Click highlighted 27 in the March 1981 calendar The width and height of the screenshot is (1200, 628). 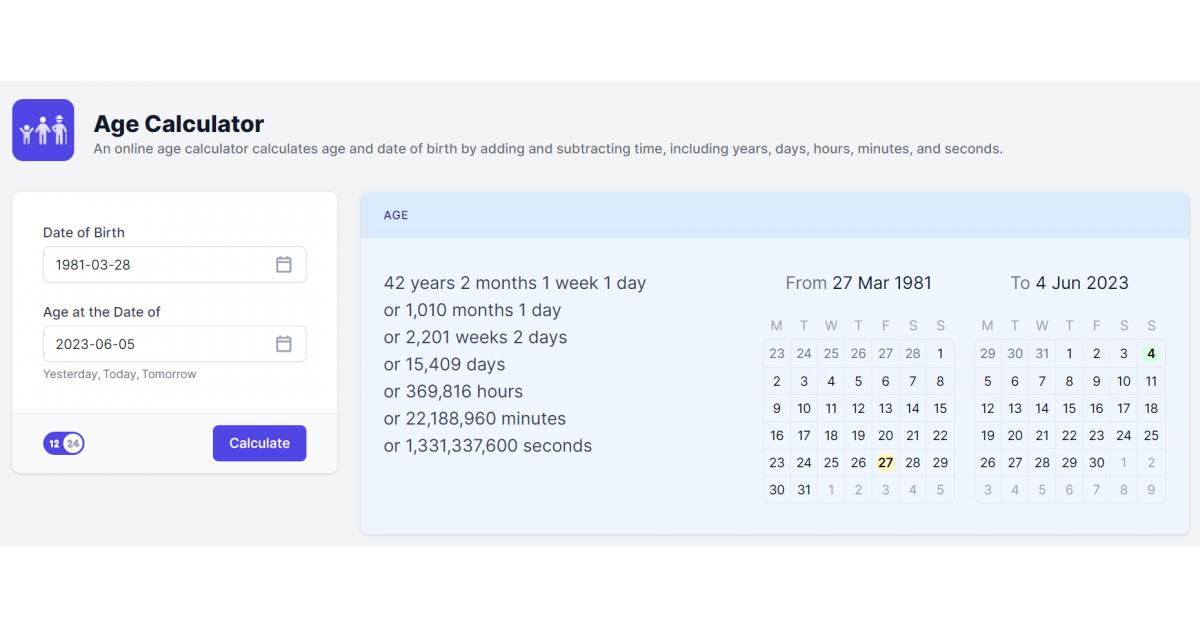tap(885, 463)
